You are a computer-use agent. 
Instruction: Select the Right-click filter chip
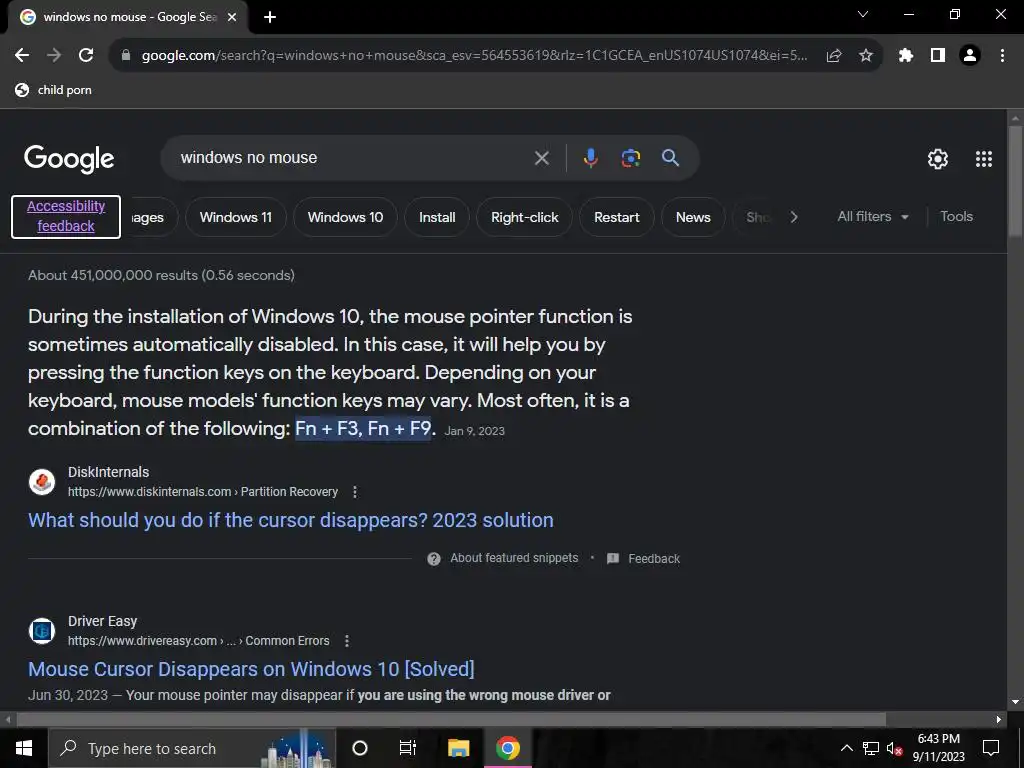[x=524, y=217]
